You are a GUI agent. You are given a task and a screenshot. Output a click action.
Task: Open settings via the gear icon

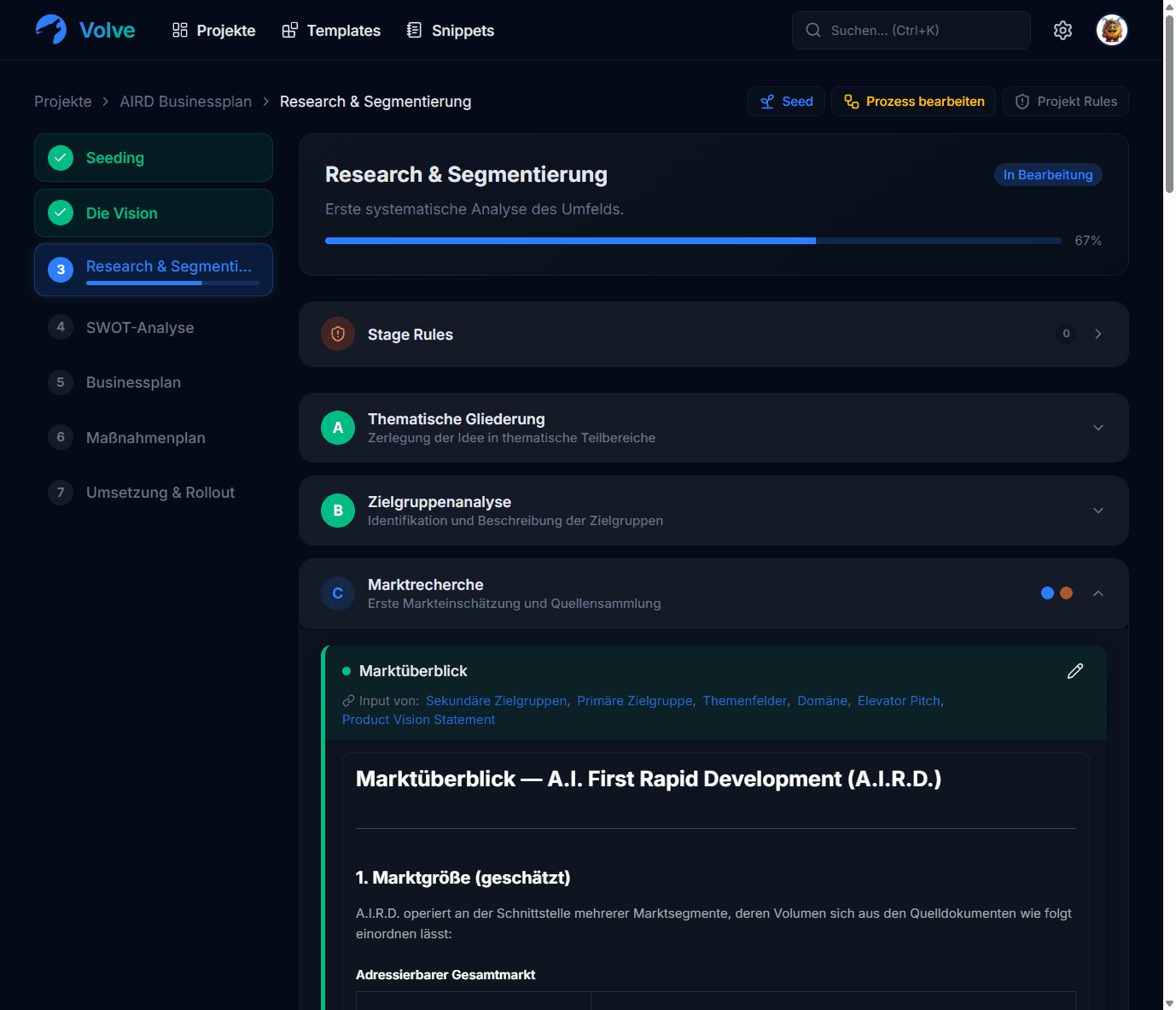click(x=1062, y=31)
